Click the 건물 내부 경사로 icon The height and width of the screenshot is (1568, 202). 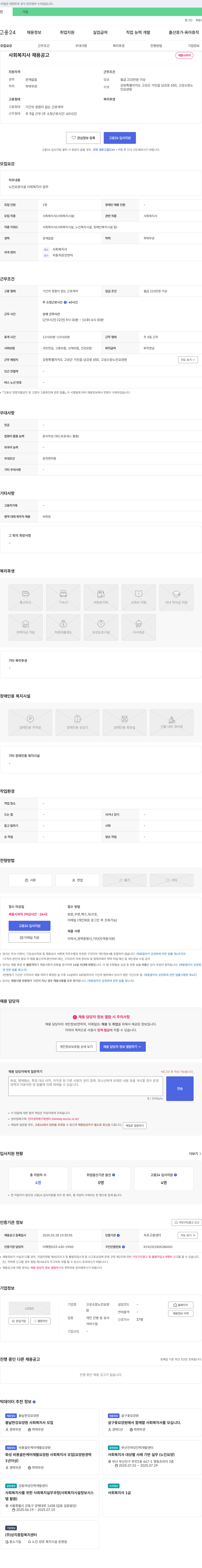(171, 723)
